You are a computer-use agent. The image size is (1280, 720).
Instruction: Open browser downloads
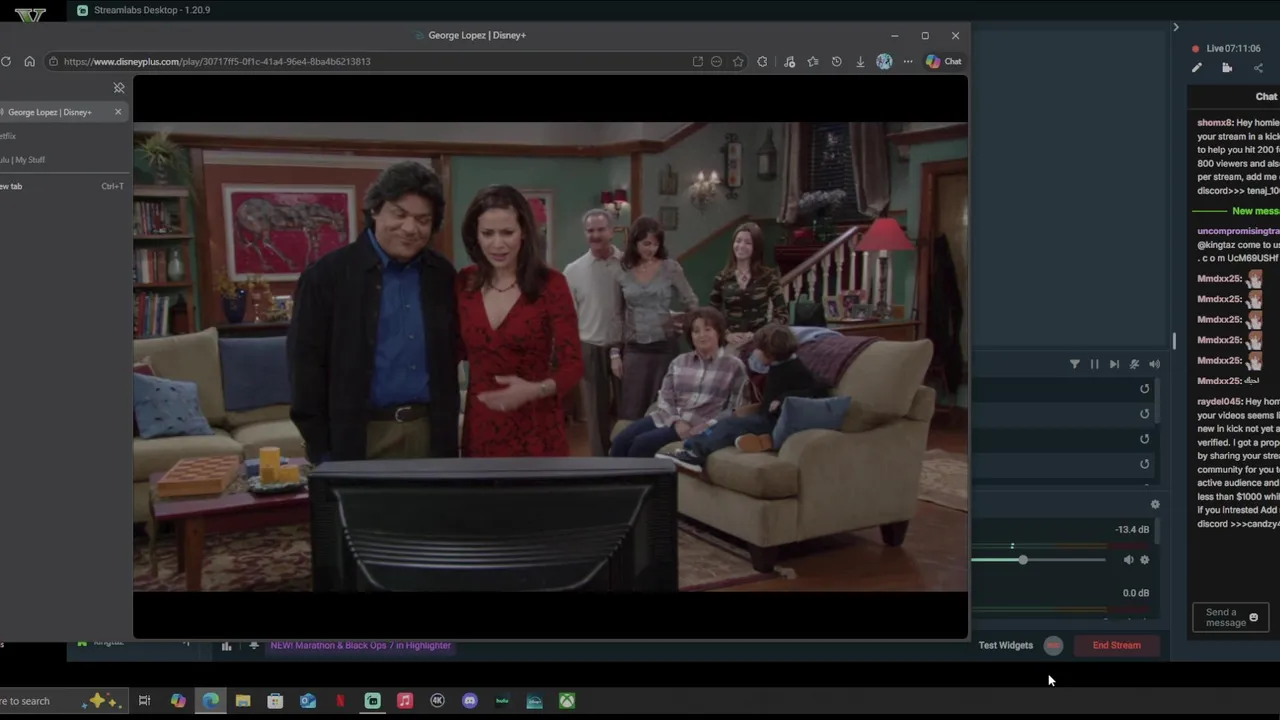pos(860,61)
